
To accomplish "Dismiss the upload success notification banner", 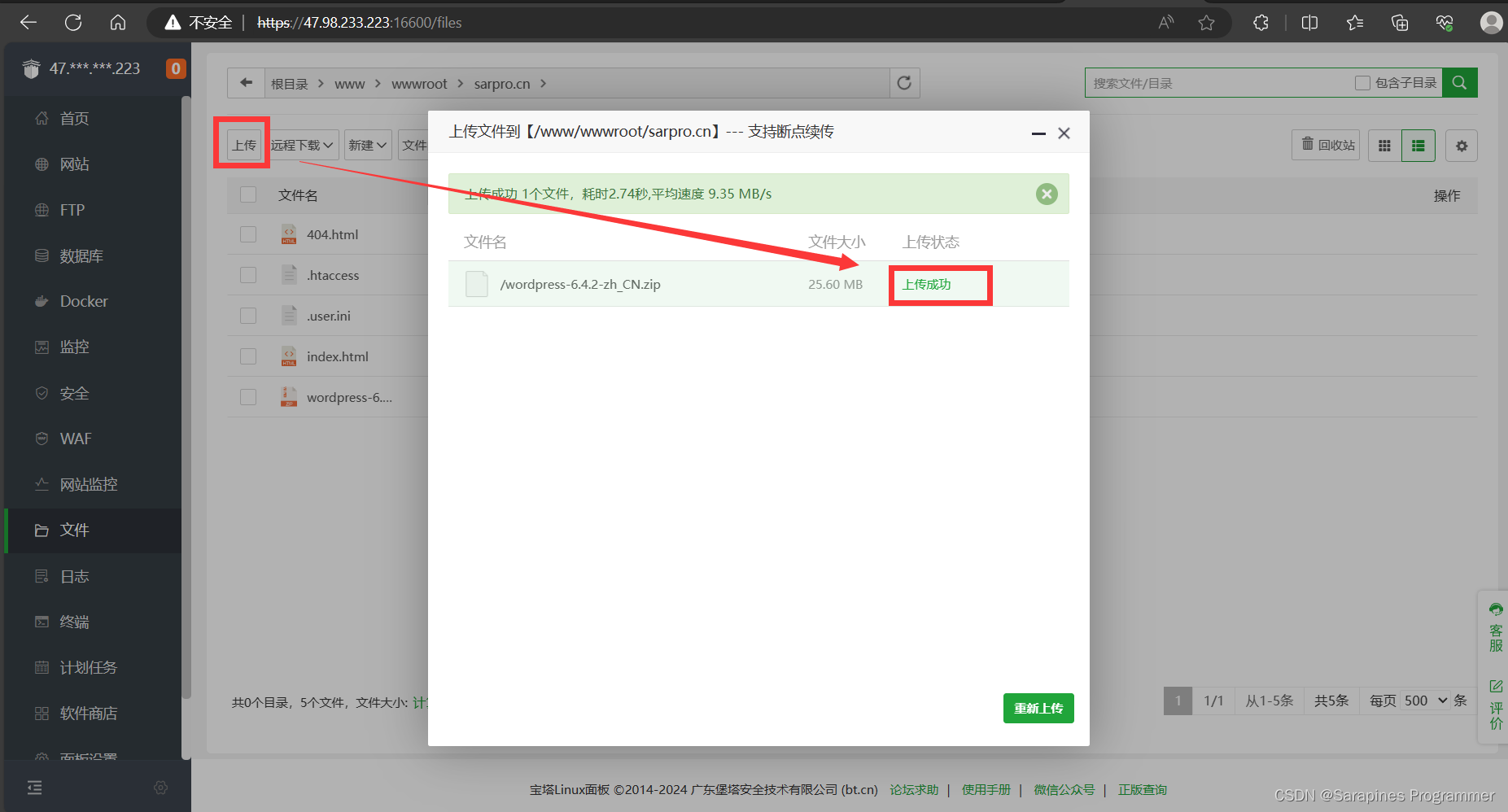I will [x=1047, y=194].
